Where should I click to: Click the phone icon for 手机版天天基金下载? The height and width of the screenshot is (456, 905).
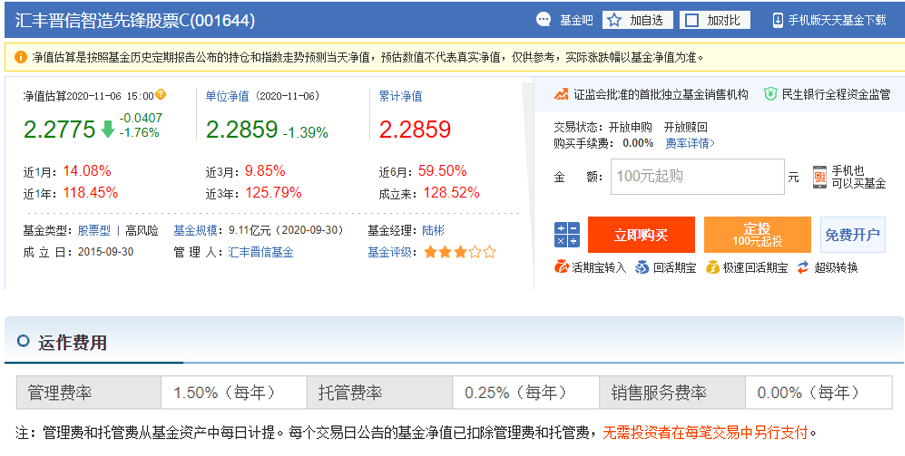point(777,20)
